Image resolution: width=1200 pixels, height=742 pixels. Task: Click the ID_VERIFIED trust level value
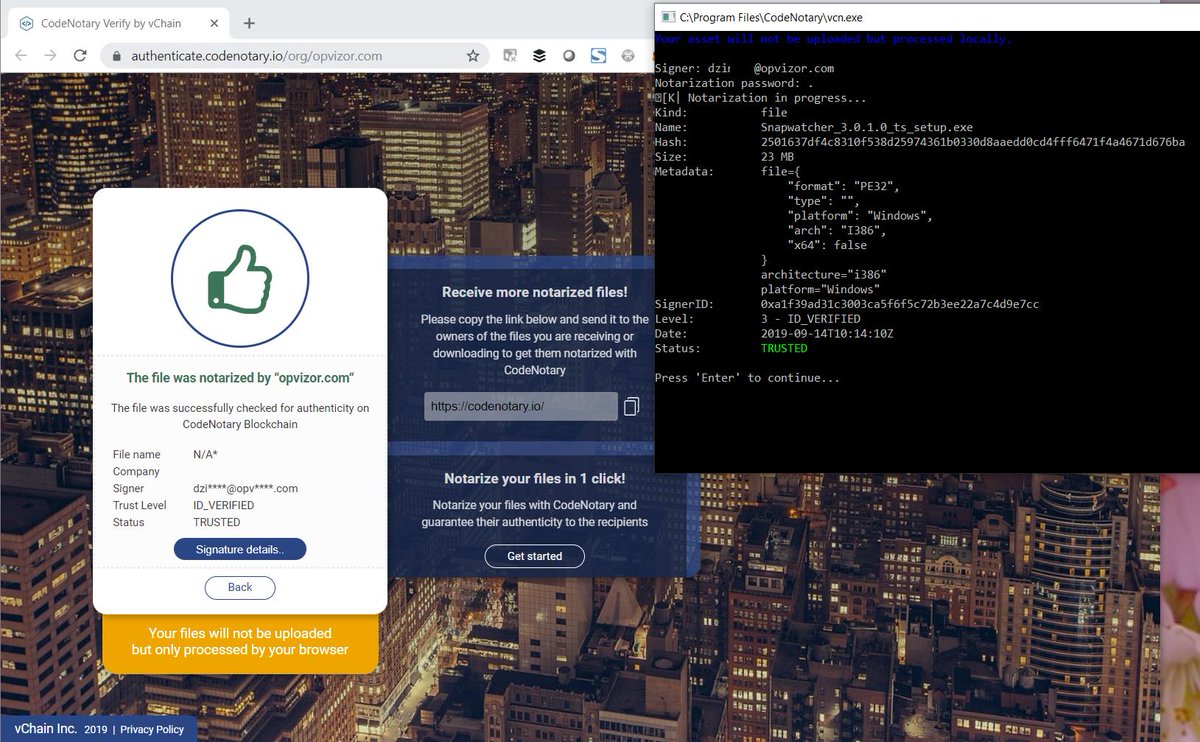[224, 505]
